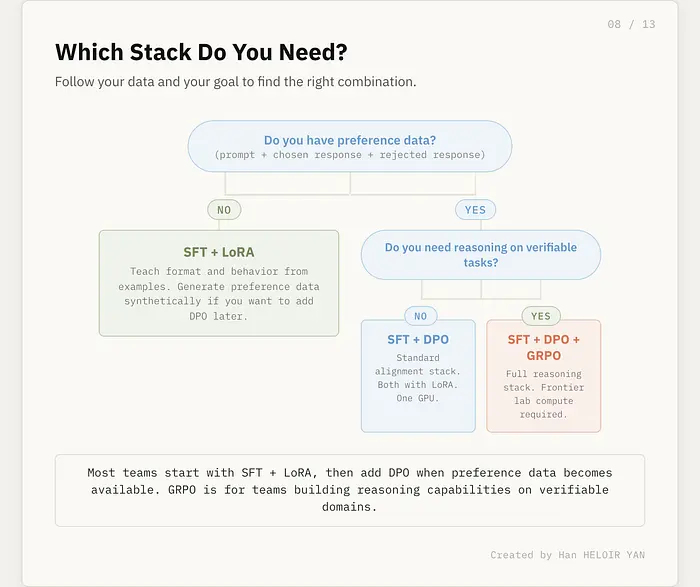Click the "08 / 13" page counter
This screenshot has height=587, width=700.
pyautogui.click(x=631, y=24)
